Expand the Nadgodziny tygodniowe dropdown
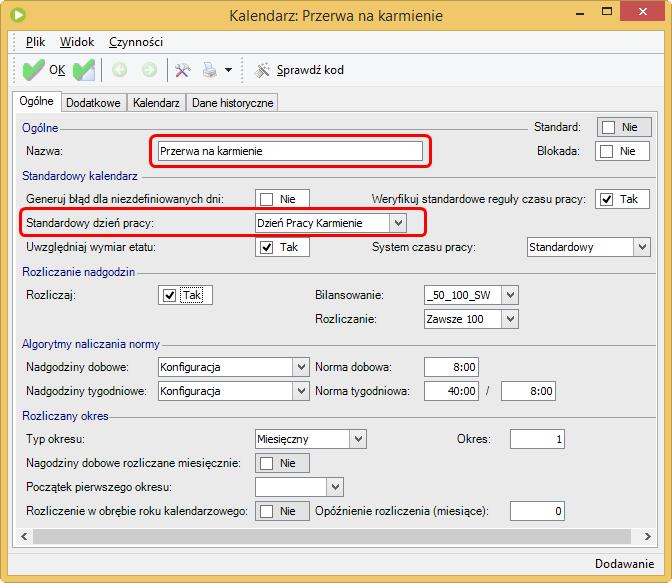Viewport: 672px width, 583px height. [301, 391]
